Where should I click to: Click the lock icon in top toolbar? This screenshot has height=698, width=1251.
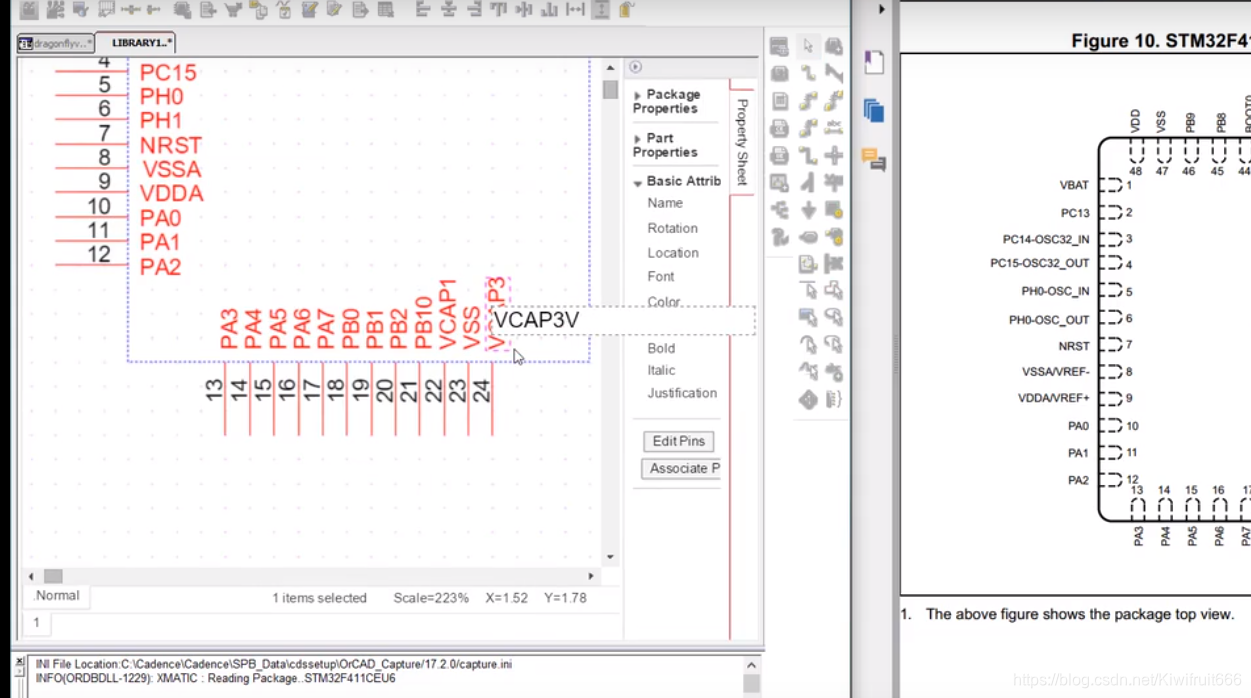pos(627,10)
